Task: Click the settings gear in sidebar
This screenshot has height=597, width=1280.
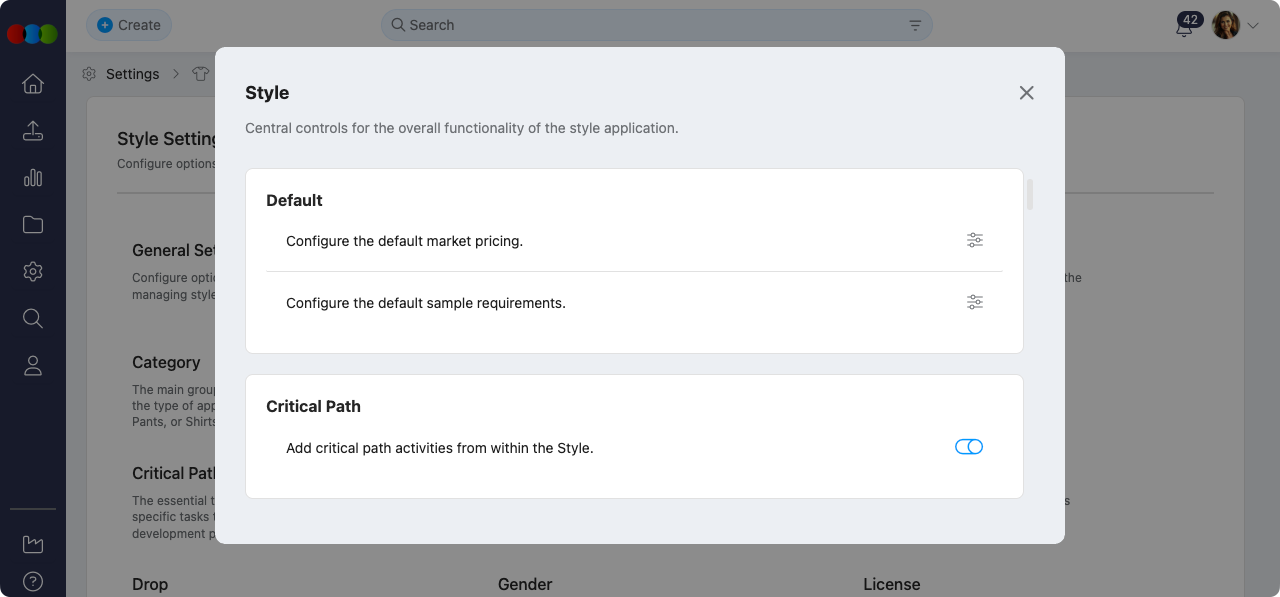Action: tap(33, 272)
